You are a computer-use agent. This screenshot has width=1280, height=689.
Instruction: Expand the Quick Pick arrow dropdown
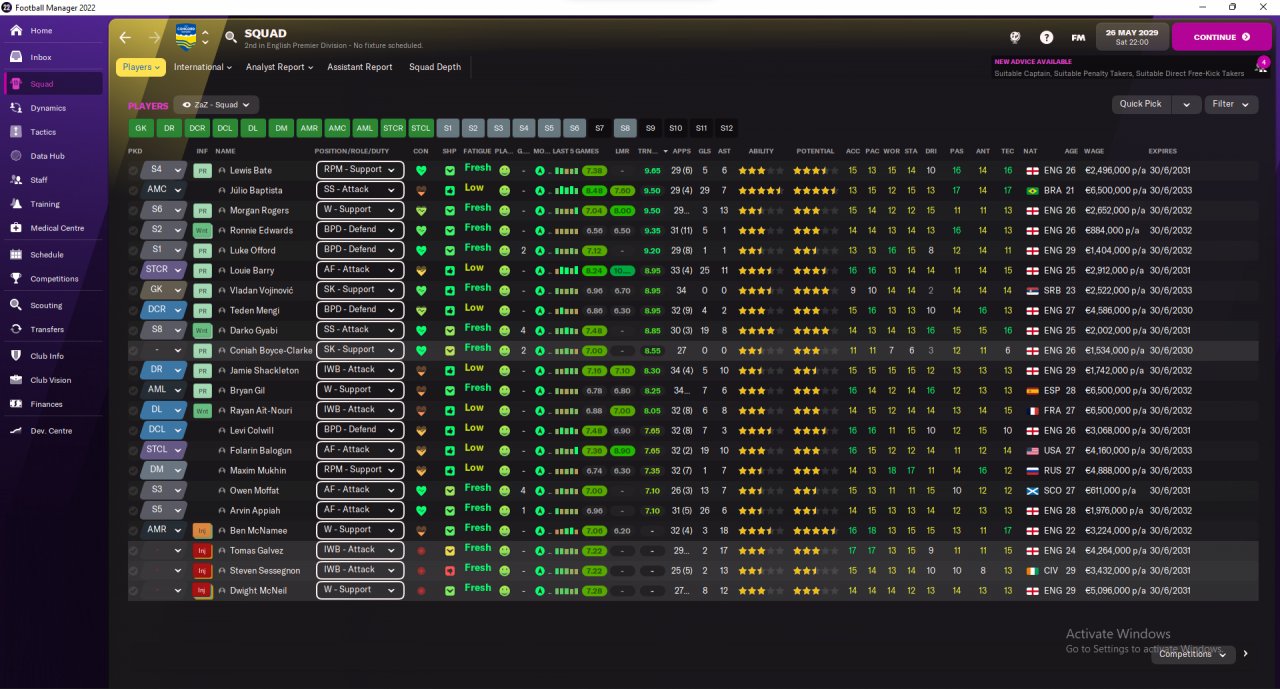pos(1186,104)
